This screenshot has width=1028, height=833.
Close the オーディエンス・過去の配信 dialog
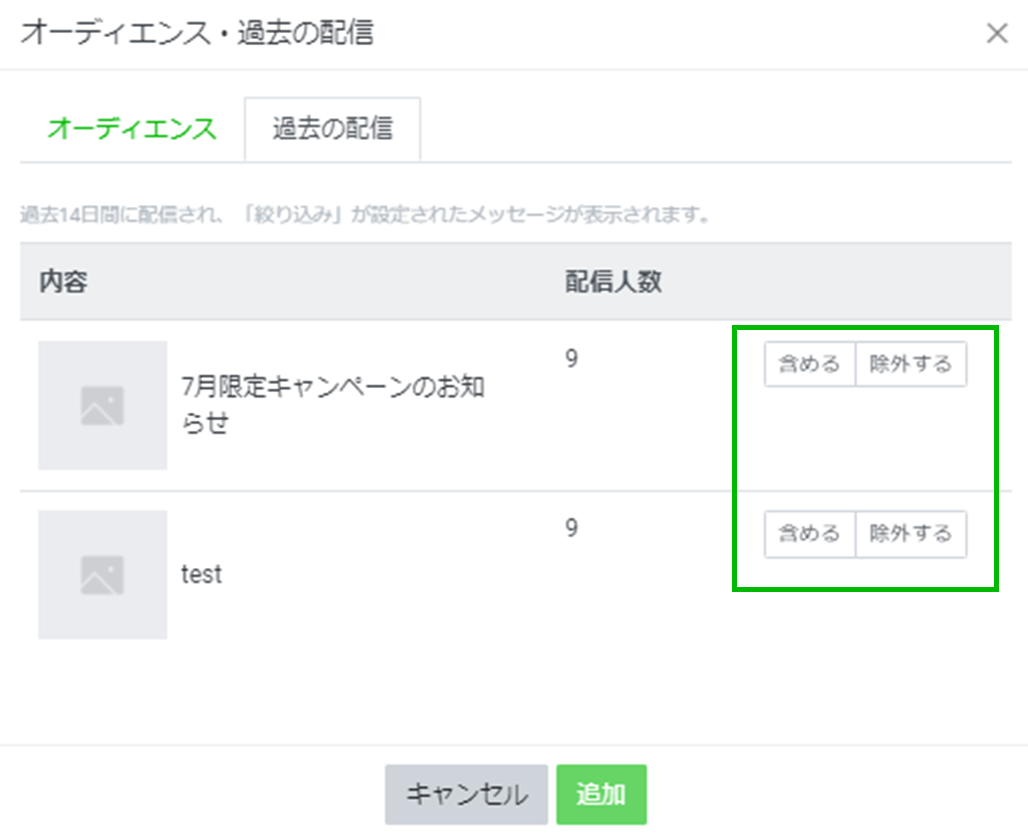pyautogui.click(x=996, y=34)
